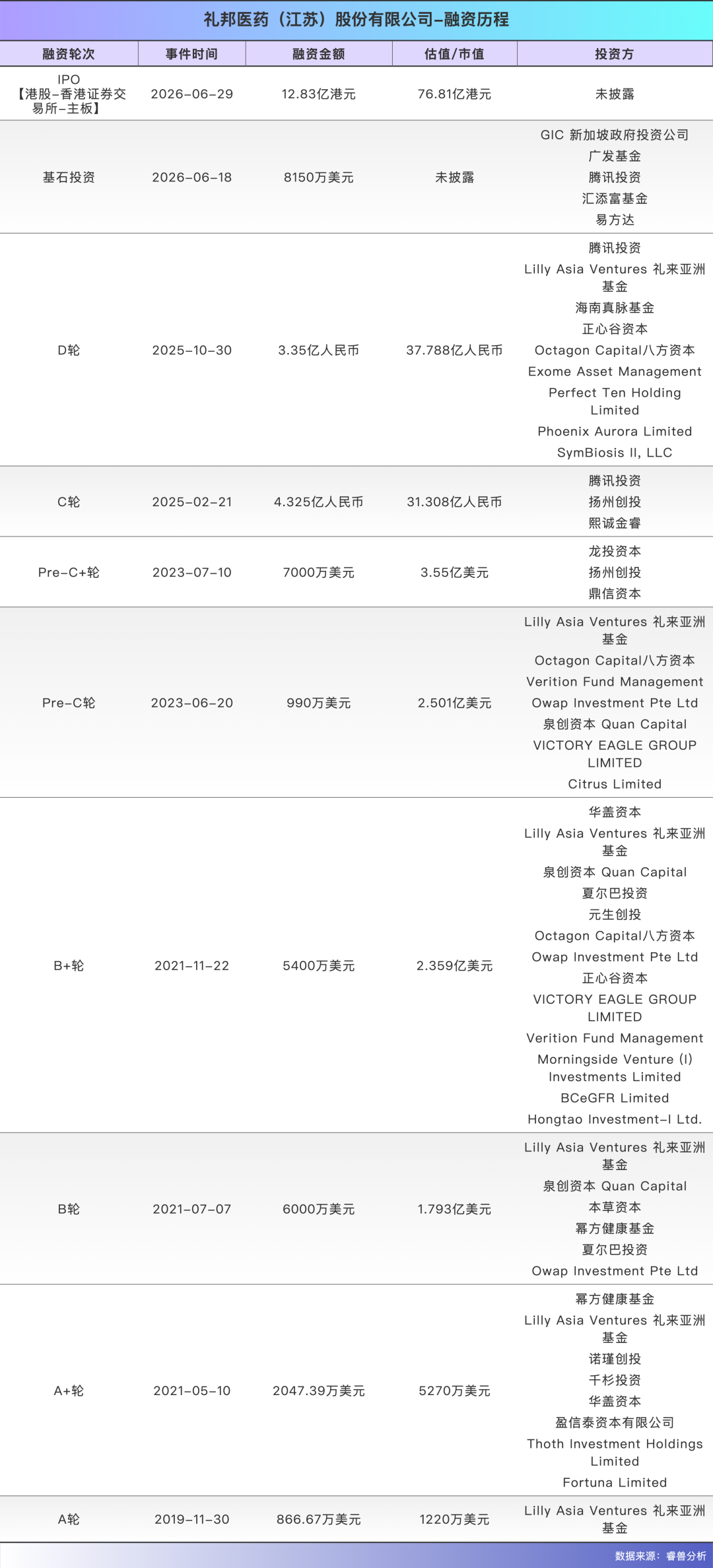This screenshot has height=1568, width=713.
Task: Select amount 990万美元
Action: tap(319, 703)
